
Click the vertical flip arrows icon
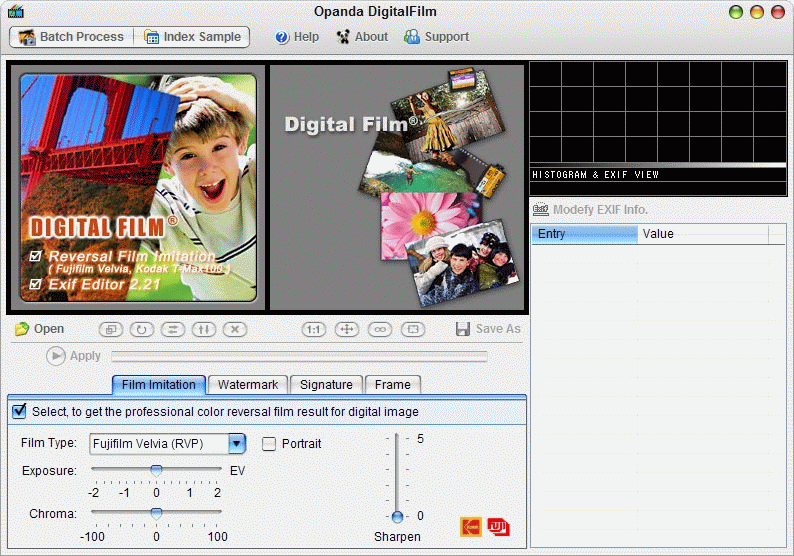[x=204, y=330]
